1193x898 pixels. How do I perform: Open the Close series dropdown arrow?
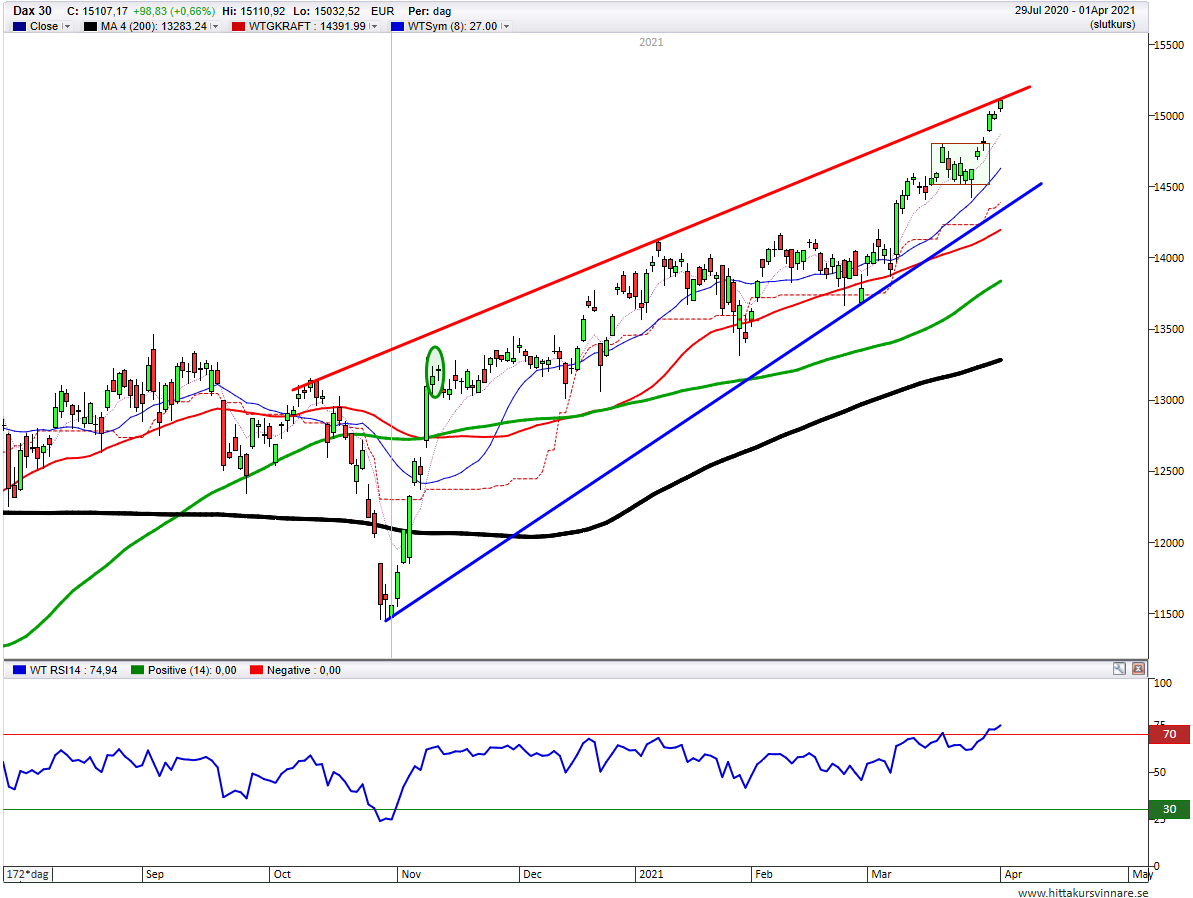(x=67, y=27)
